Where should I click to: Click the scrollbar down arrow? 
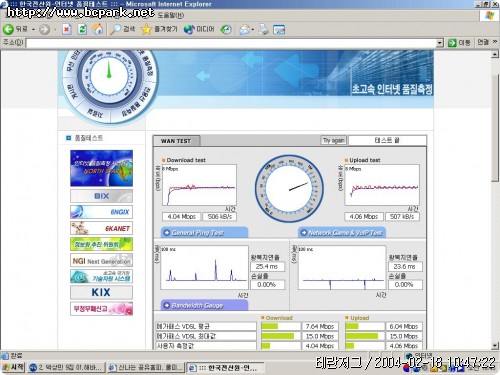point(495,345)
